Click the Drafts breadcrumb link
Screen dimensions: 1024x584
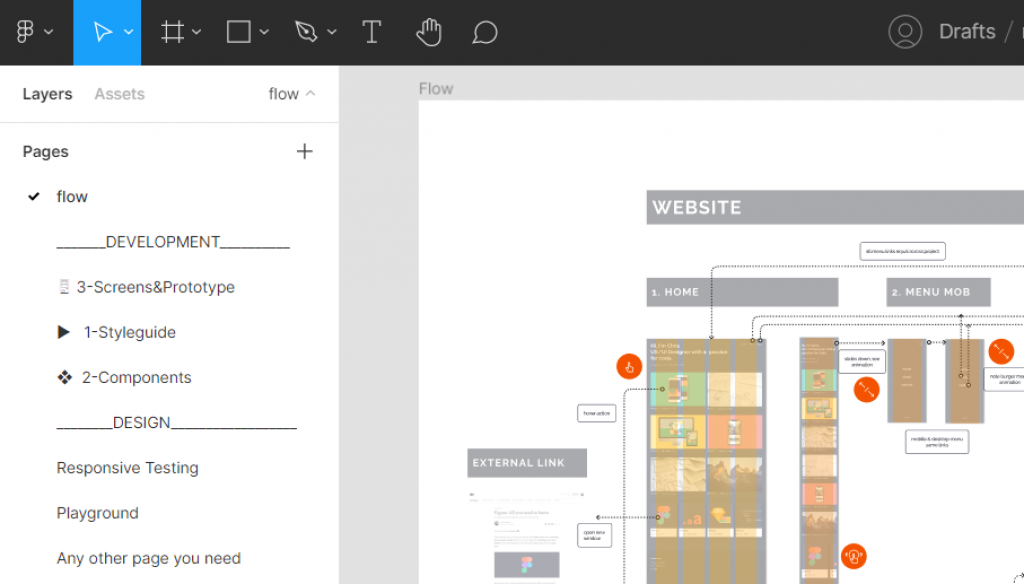pos(966,32)
